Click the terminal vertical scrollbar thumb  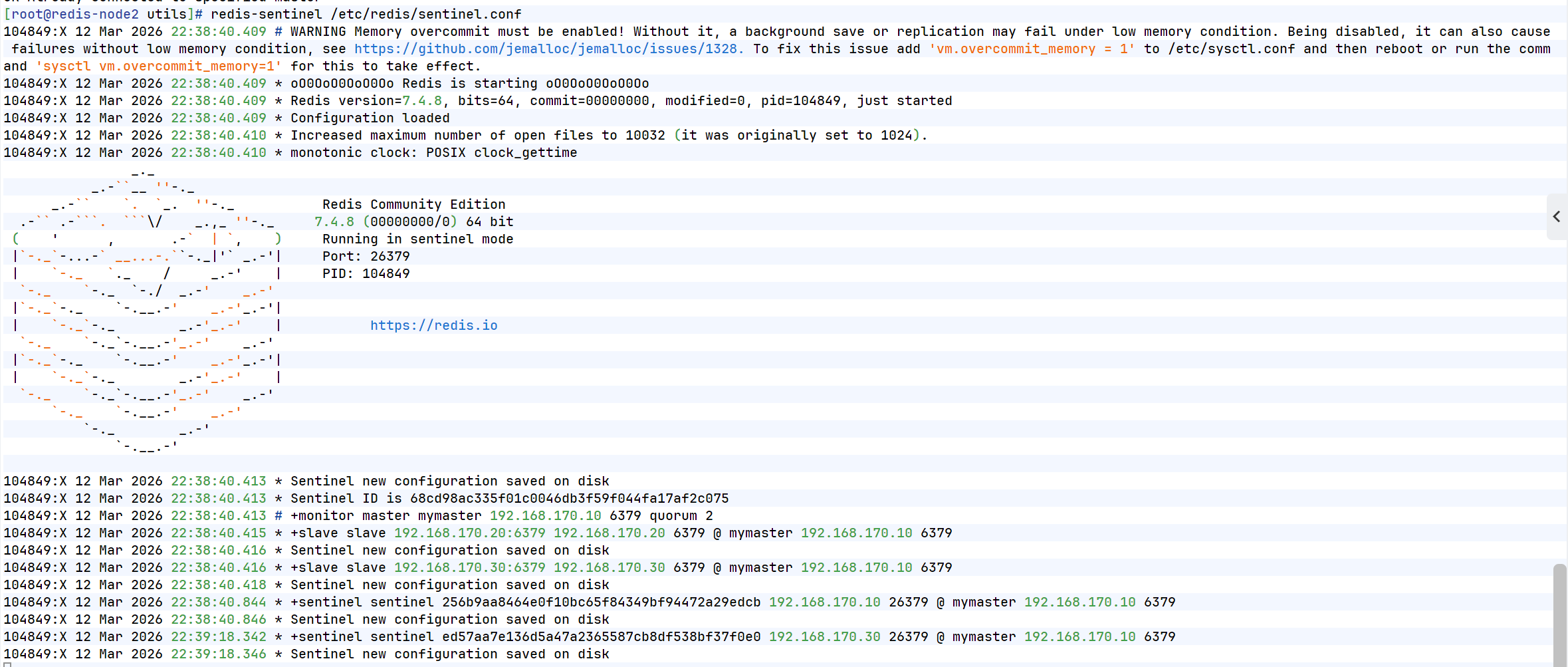pos(1560,614)
